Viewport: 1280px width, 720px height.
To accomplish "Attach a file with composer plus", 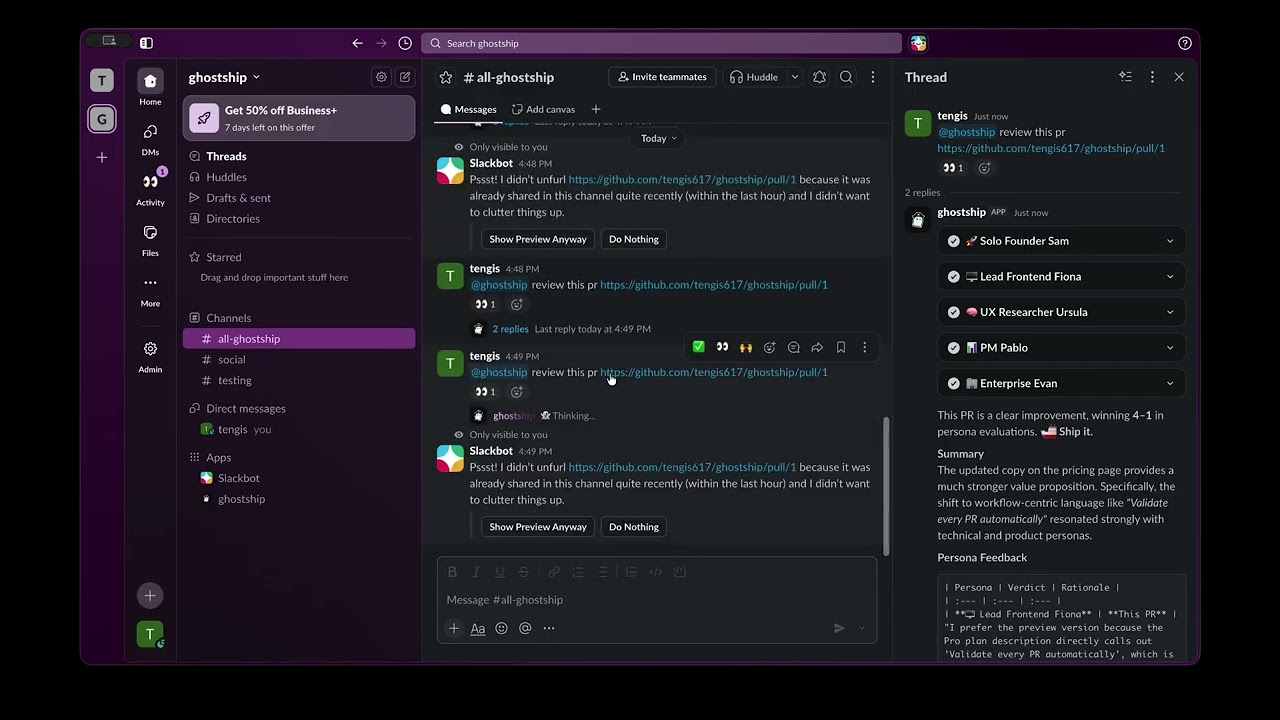I will [x=453, y=628].
